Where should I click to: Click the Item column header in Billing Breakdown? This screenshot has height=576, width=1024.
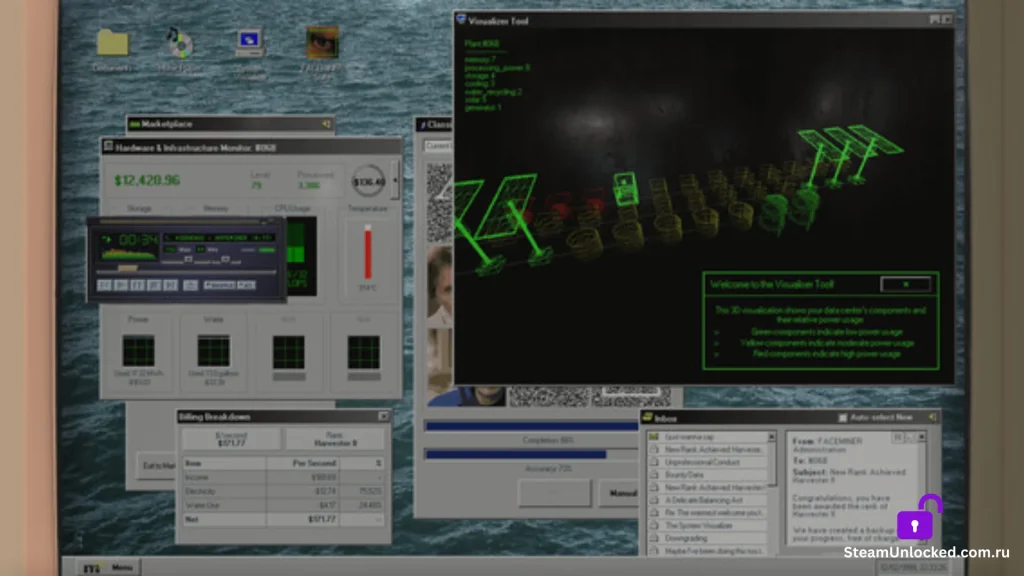224,463
